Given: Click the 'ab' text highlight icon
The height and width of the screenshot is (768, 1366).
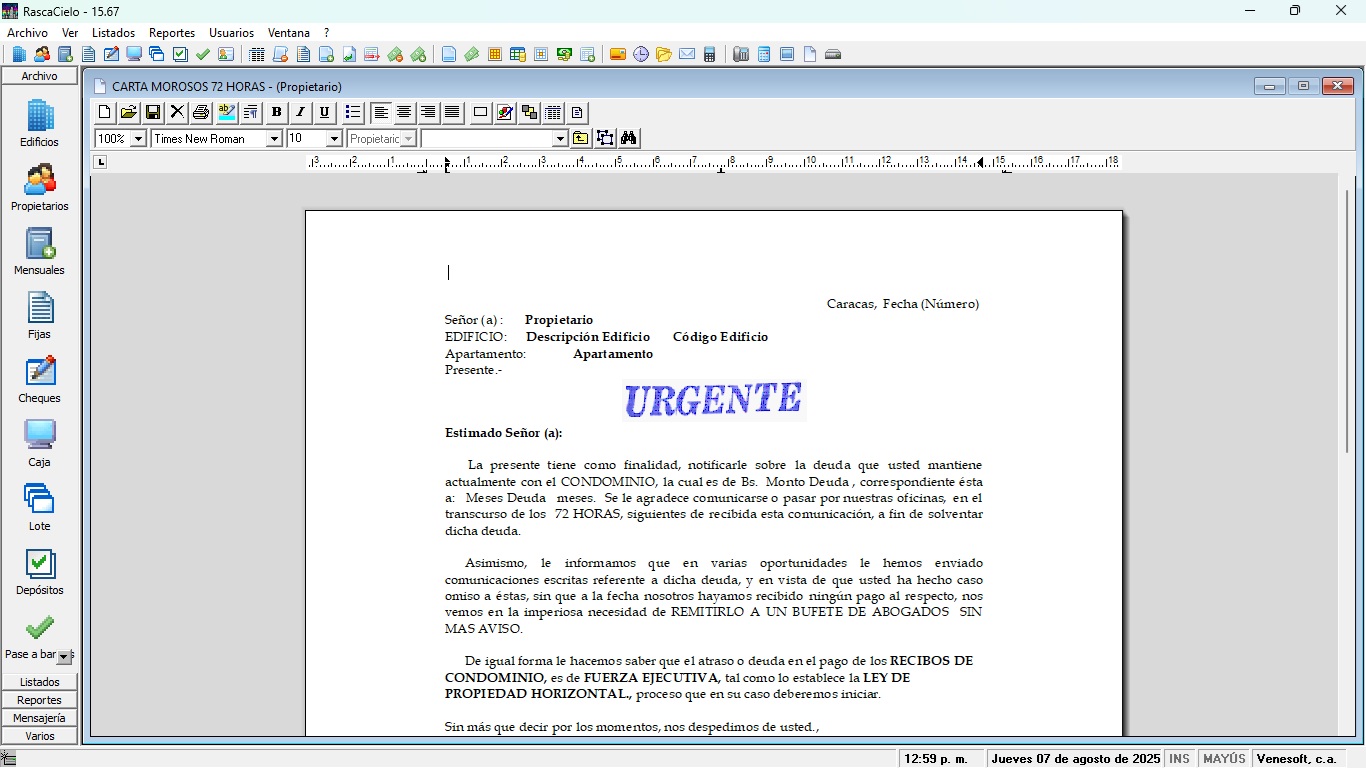Looking at the screenshot, I should point(227,112).
